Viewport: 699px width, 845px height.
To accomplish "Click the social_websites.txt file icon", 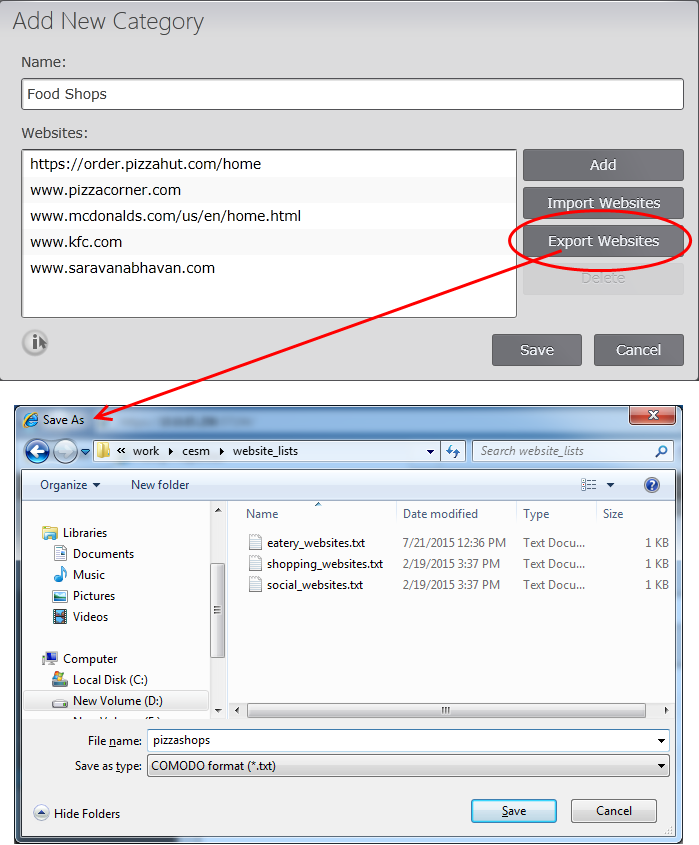I will coord(255,584).
